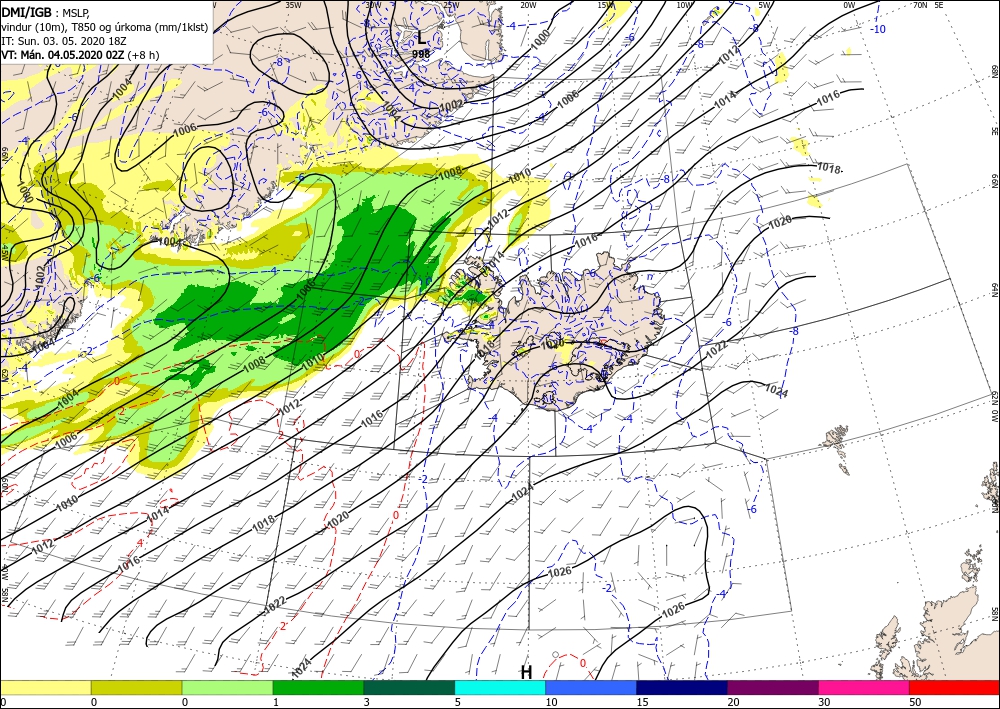This screenshot has height=709, width=1000.
Task: Click the legend value '3'
Action: 366,702
